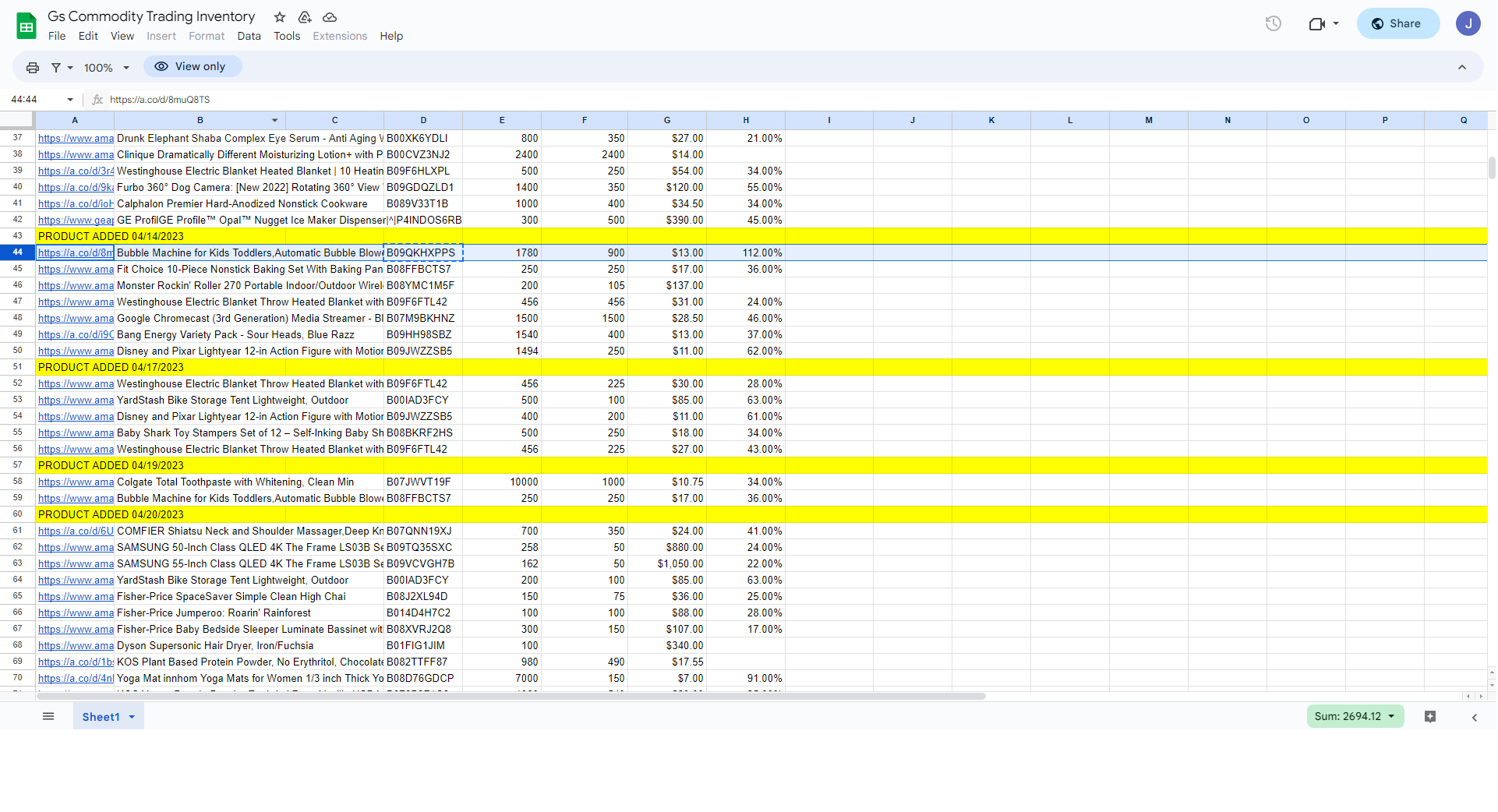Open the all sheets list icon
Image resolution: width=1498 pixels, height=812 pixels.
[48, 716]
